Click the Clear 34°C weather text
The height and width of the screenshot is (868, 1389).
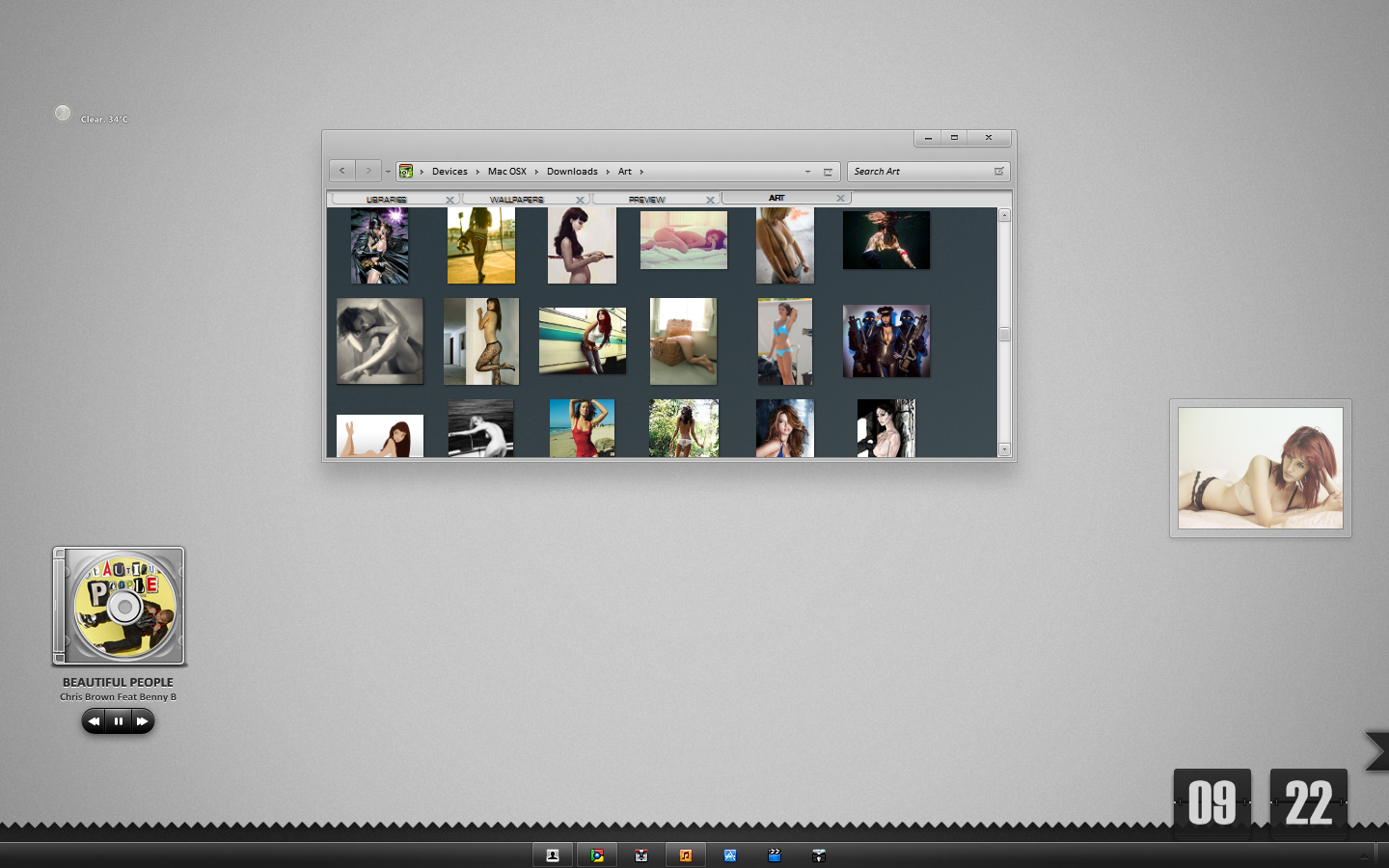(104, 120)
